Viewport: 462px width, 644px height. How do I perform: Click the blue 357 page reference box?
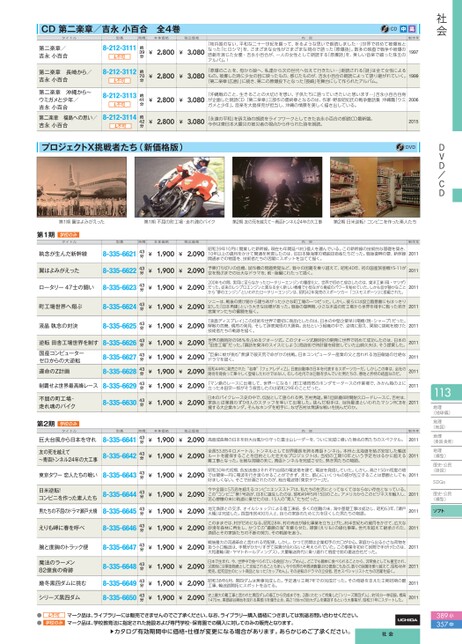point(446,624)
